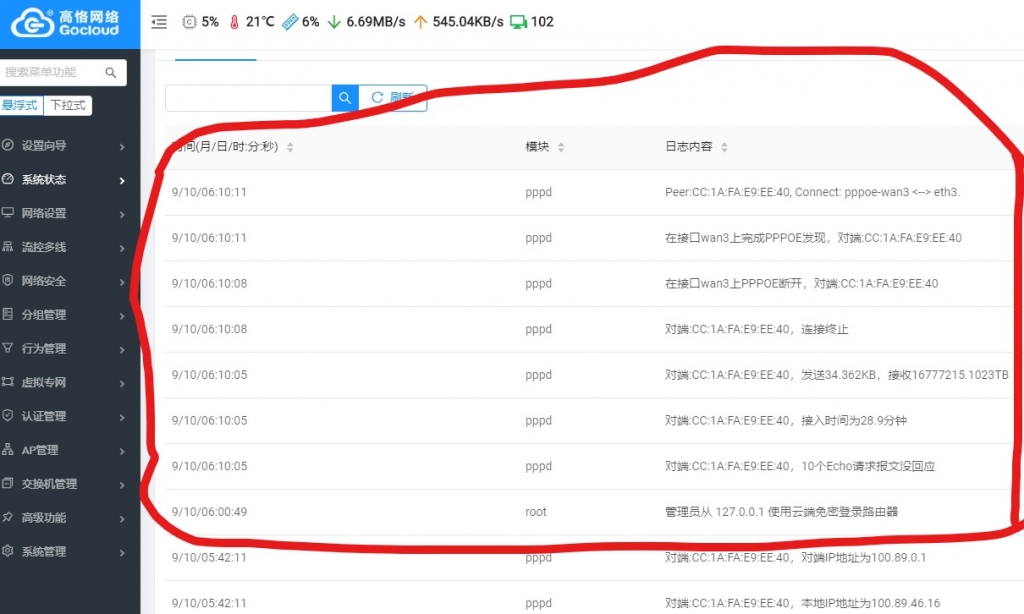
Task: Click the sidebar collapse menu icon
Action: point(159,21)
